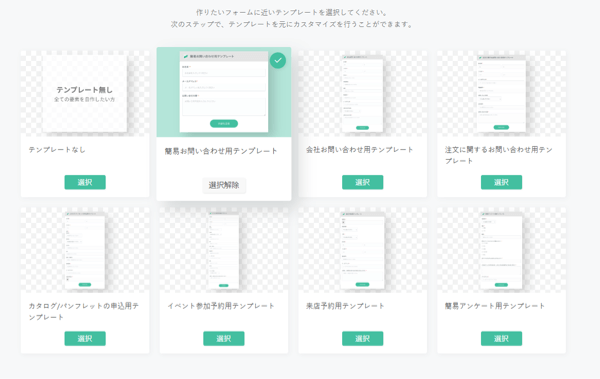Open the テンプレート無し blank thumbnail
This screenshot has width=600, height=379.
click(x=85, y=94)
